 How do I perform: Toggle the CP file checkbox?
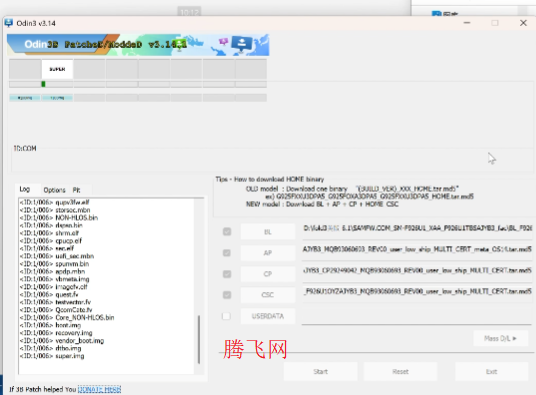pos(227,274)
